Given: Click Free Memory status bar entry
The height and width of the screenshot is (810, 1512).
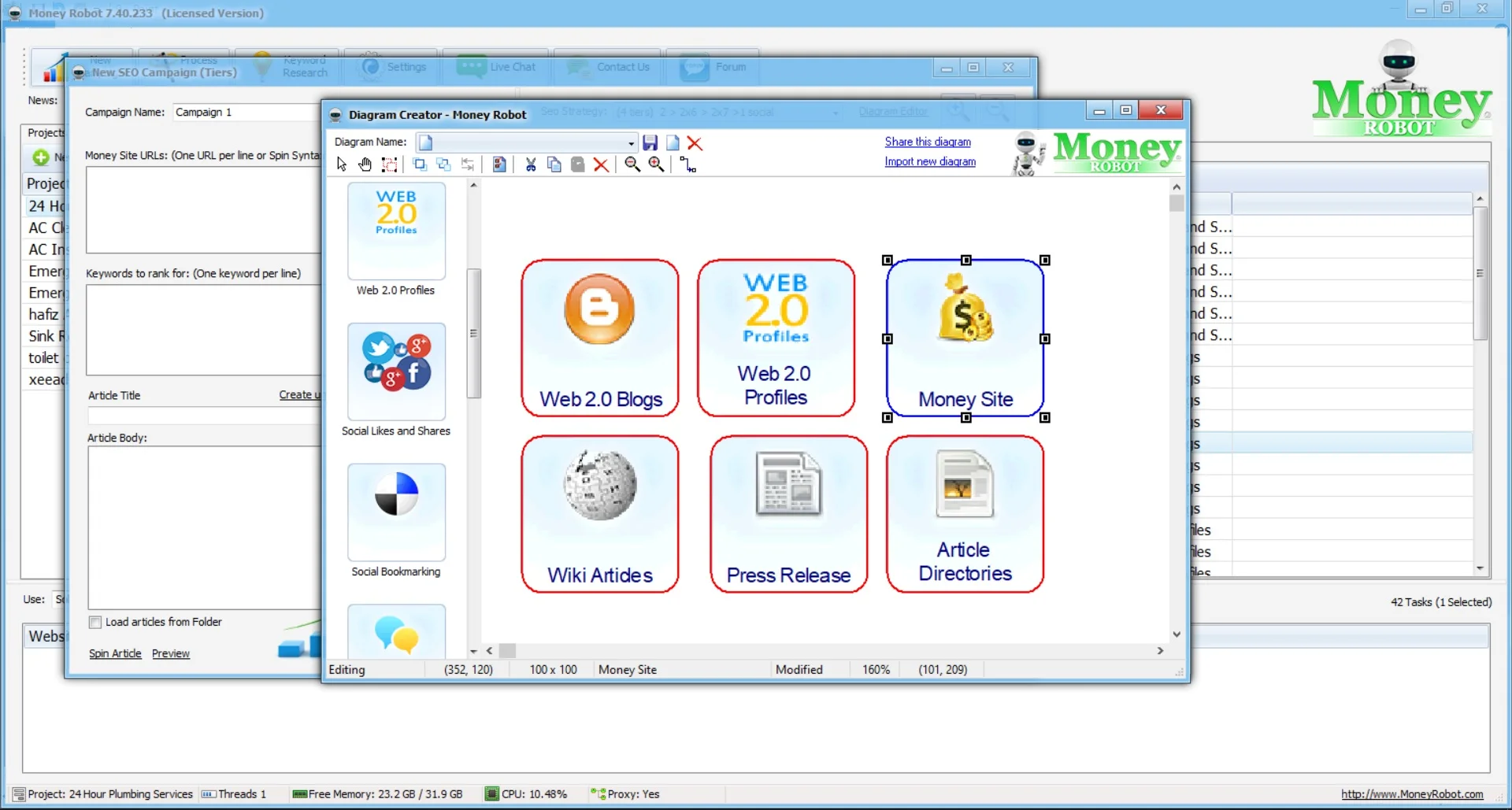Looking at the screenshot, I should click(x=377, y=794).
